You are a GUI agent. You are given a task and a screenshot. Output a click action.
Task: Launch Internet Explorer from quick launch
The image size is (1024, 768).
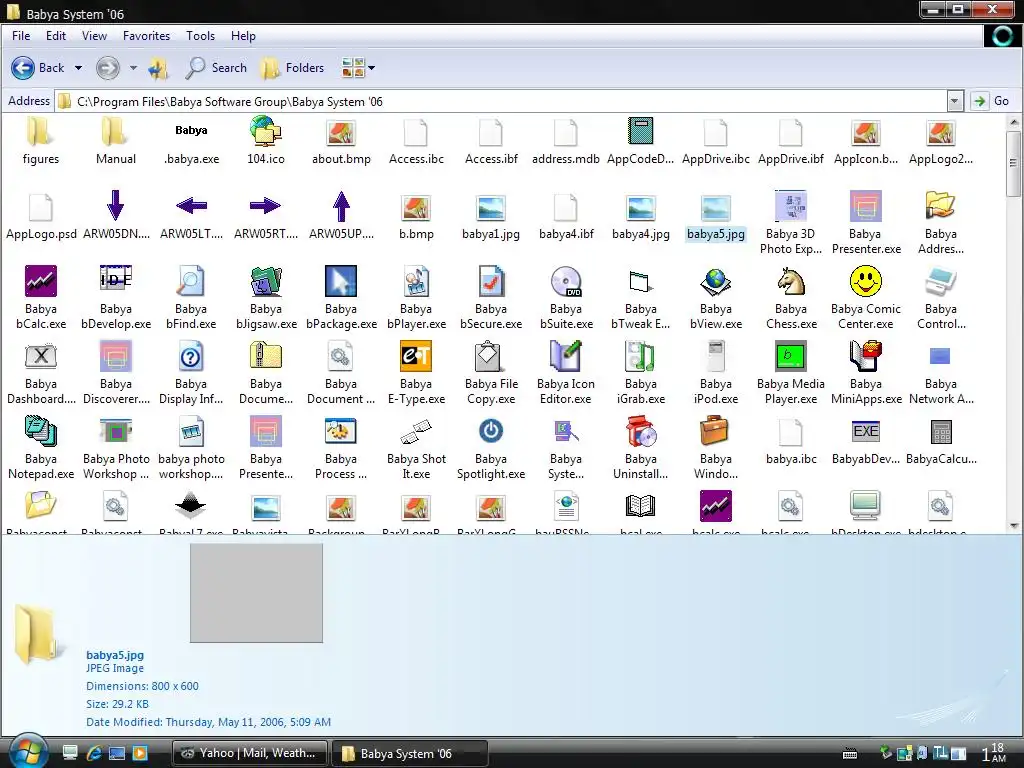click(94, 753)
